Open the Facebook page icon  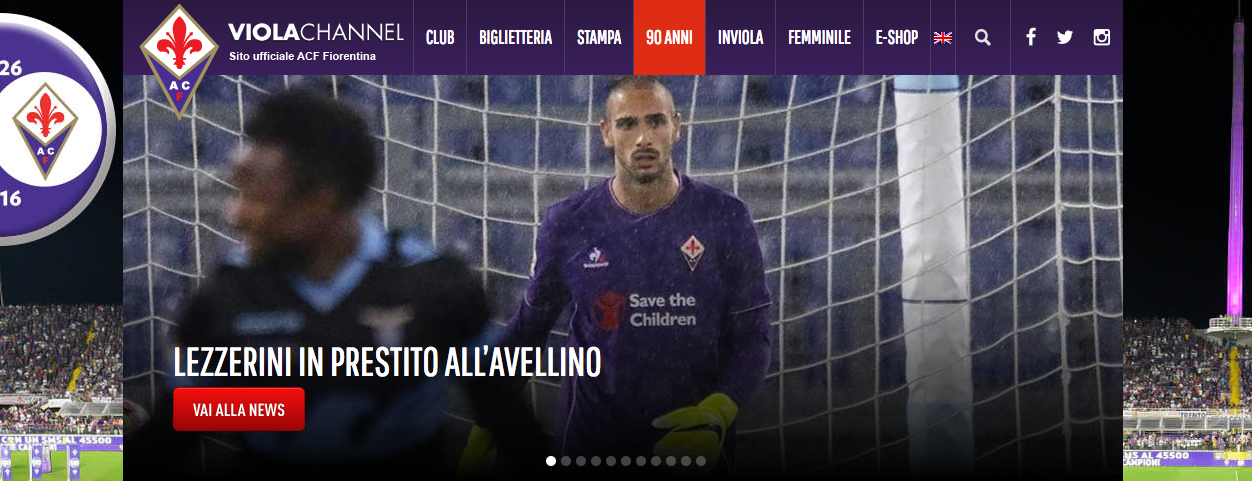tap(1031, 37)
